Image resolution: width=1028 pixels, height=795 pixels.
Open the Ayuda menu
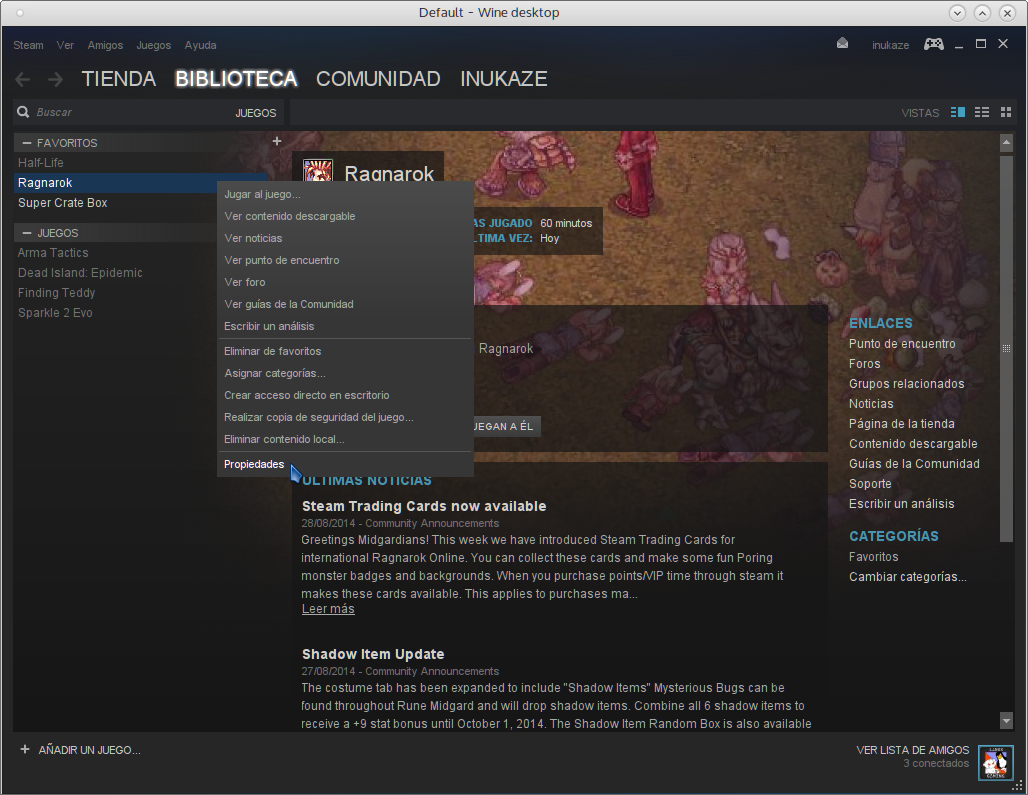(200, 45)
